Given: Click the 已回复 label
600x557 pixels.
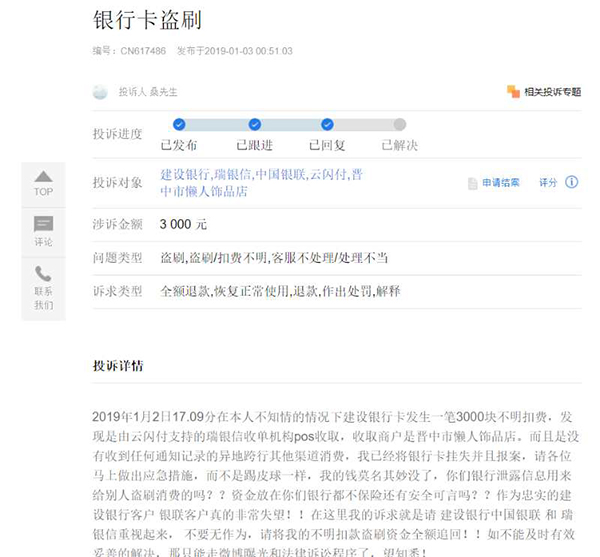Looking at the screenshot, I should [327, 145].
